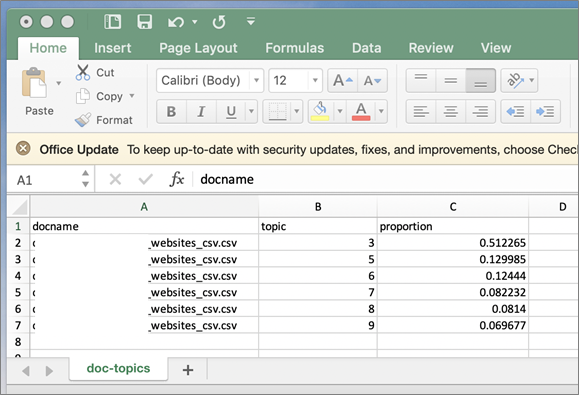Open the Name Box stepper arrows
Viewport: 579px width, 395px height.
point(85,179)
